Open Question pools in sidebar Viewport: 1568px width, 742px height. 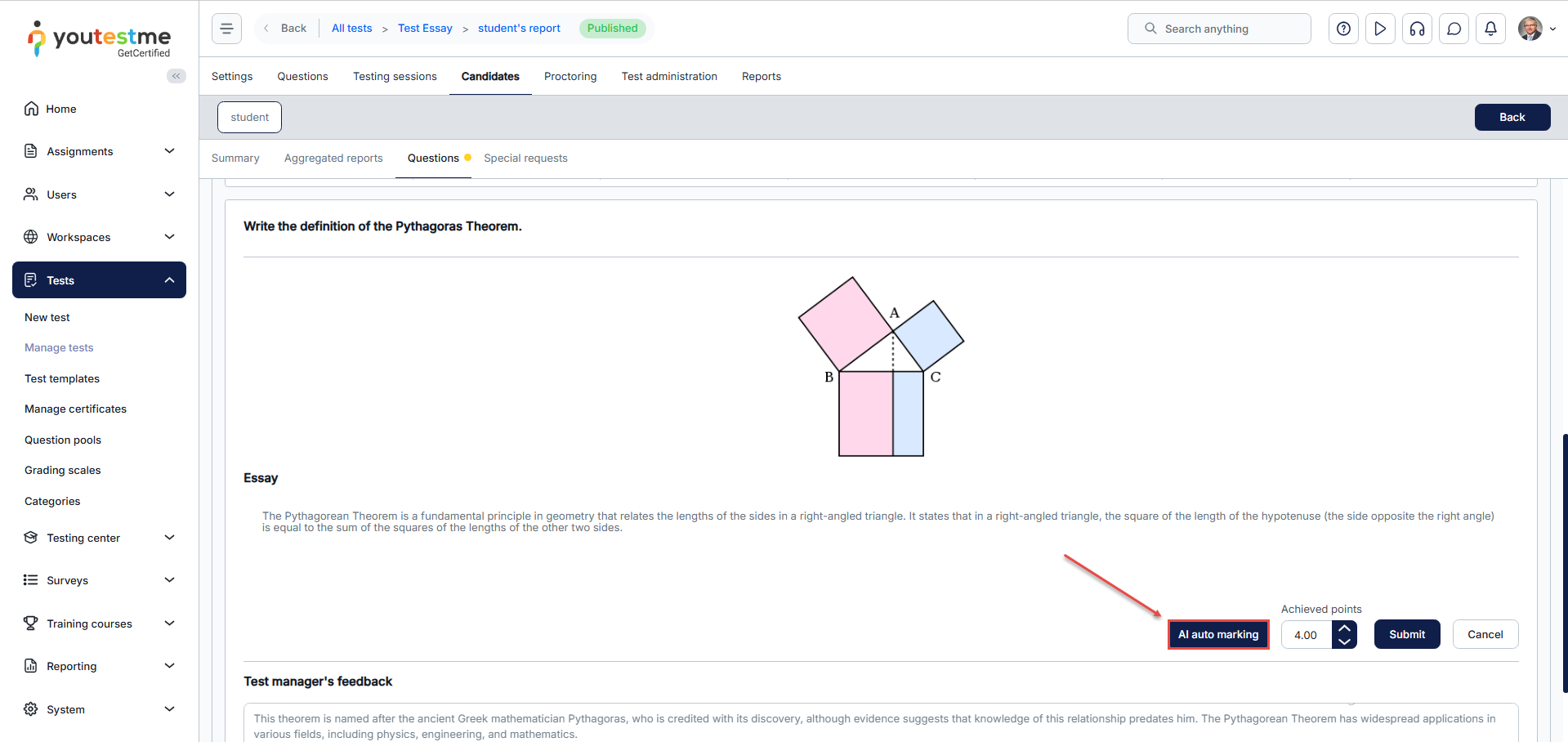[63, 440]
